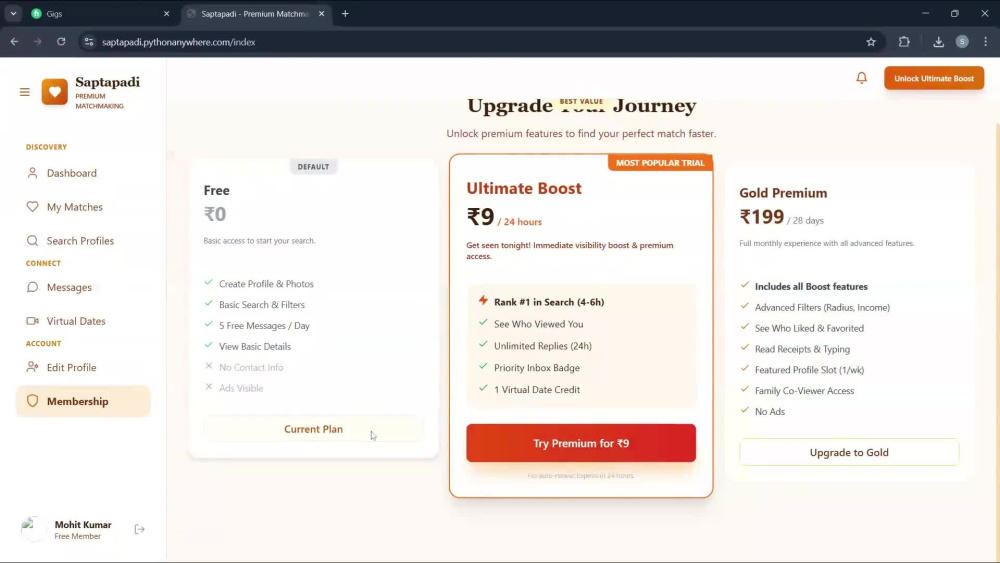
Task: Reload the page
Action: (61, 42)
